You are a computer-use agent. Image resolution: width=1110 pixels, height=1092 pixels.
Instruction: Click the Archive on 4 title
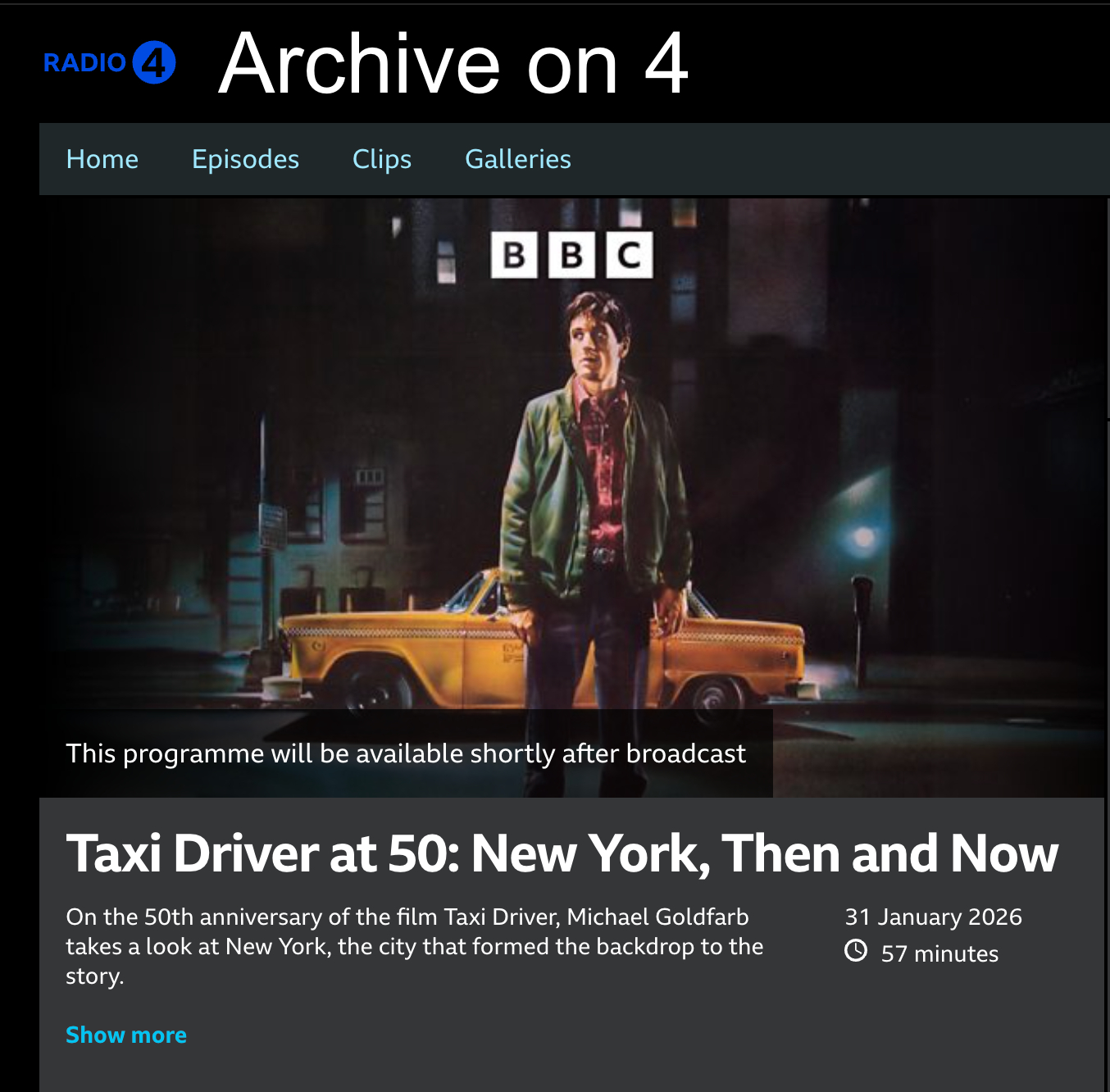453,64
